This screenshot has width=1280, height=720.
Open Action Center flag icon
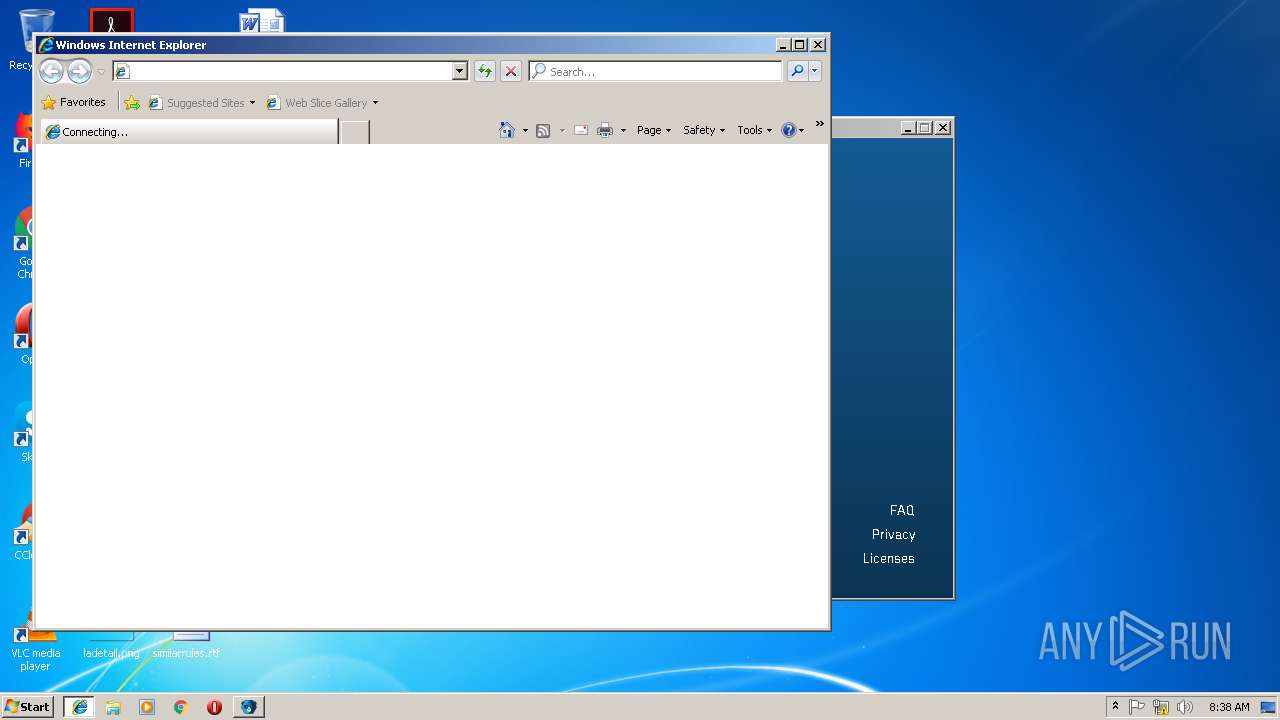[x=1137, y=707]
